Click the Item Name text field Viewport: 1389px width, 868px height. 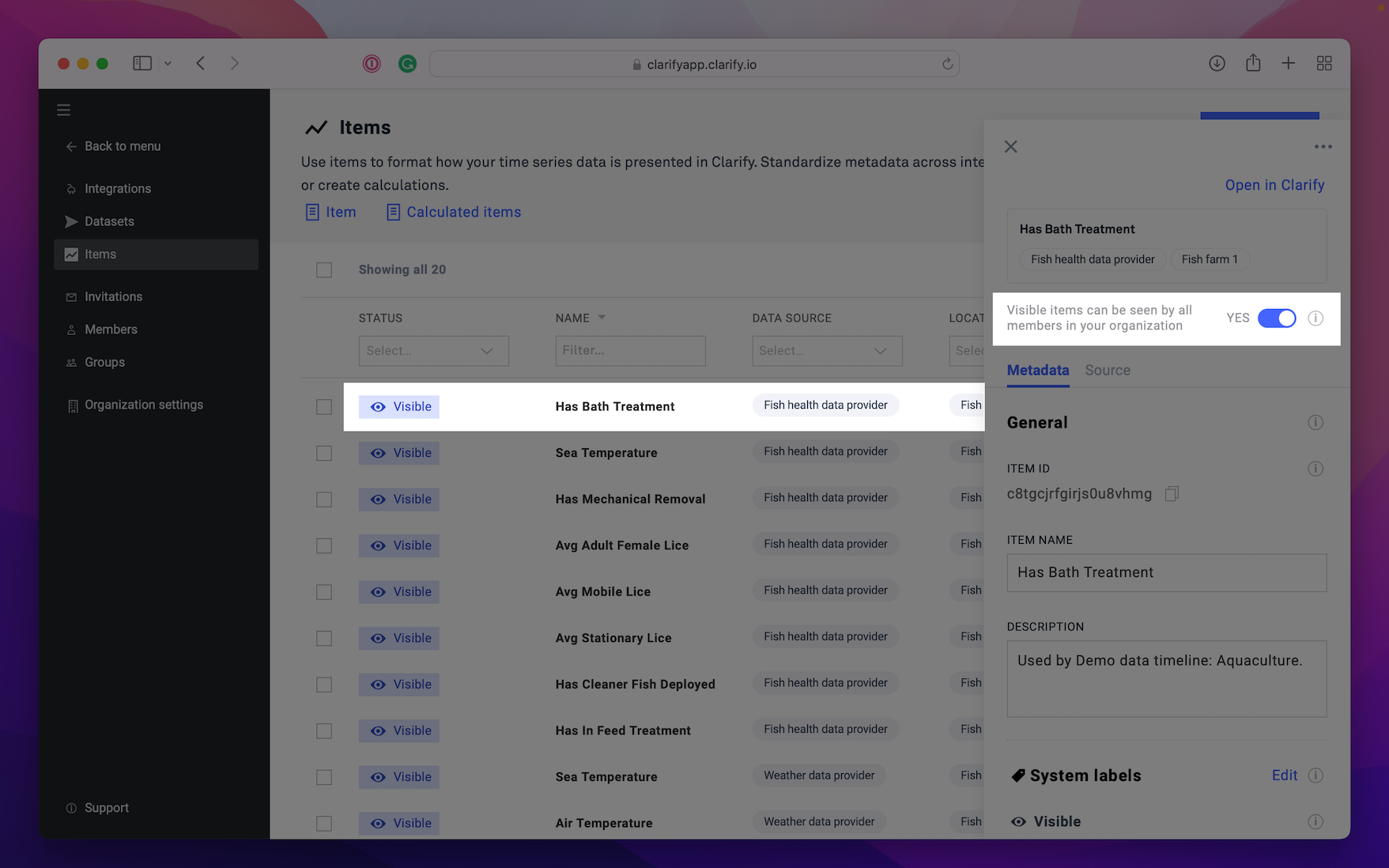click(1166, 573)
